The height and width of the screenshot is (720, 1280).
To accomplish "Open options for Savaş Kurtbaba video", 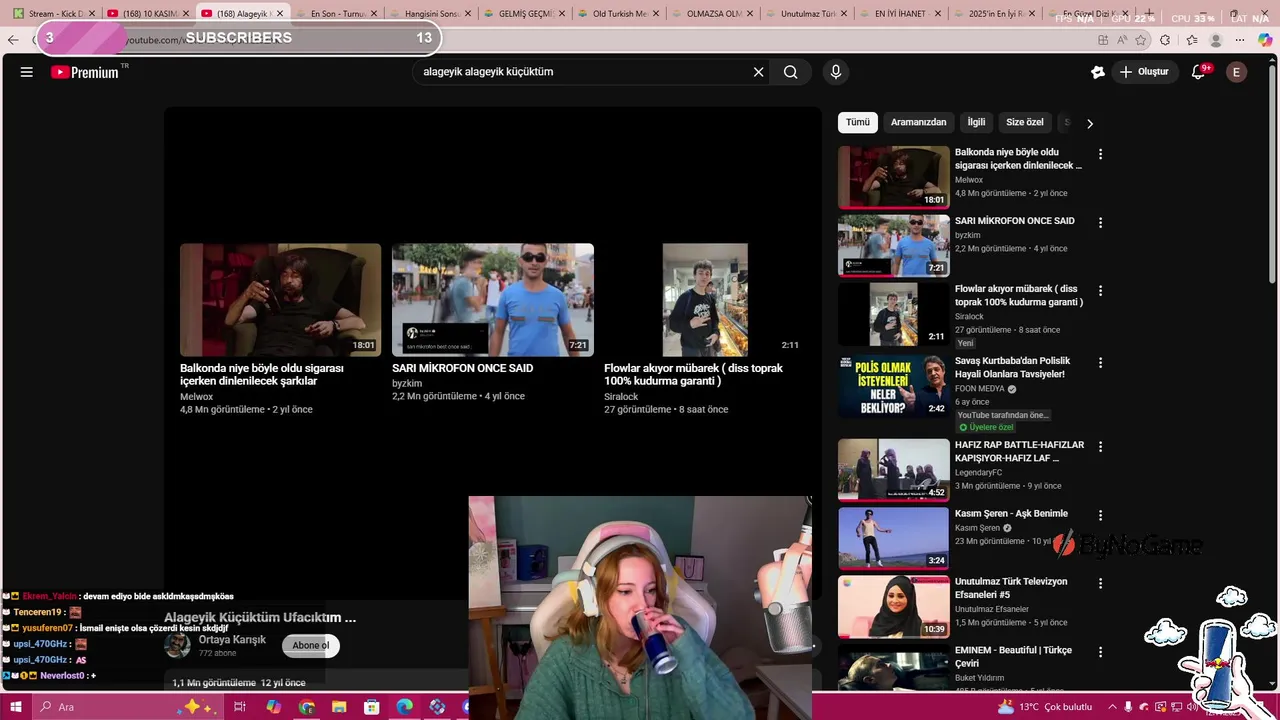I will coord(1100,362).
